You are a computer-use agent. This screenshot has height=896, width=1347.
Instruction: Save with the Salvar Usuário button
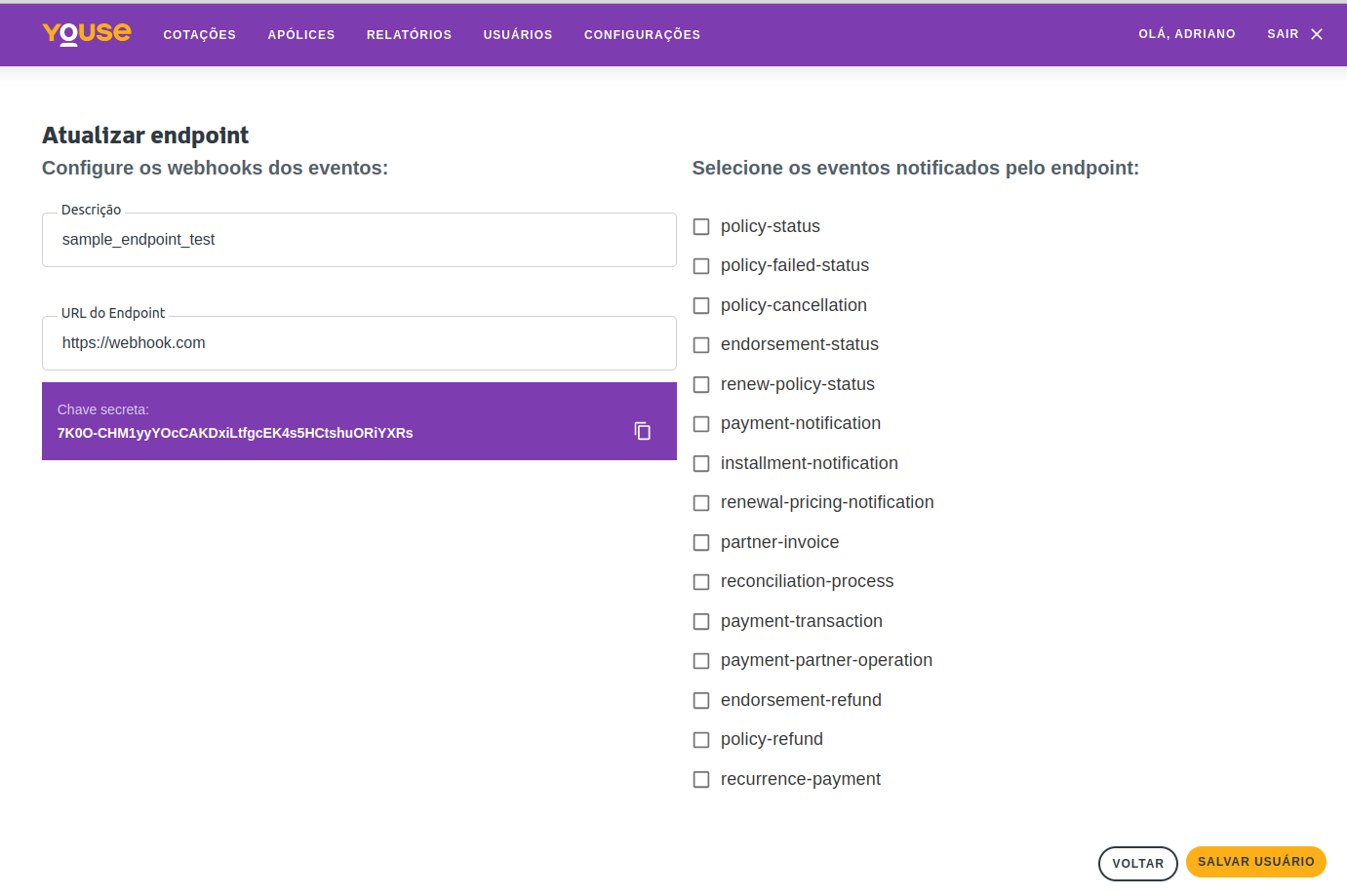click(1256, 862)
